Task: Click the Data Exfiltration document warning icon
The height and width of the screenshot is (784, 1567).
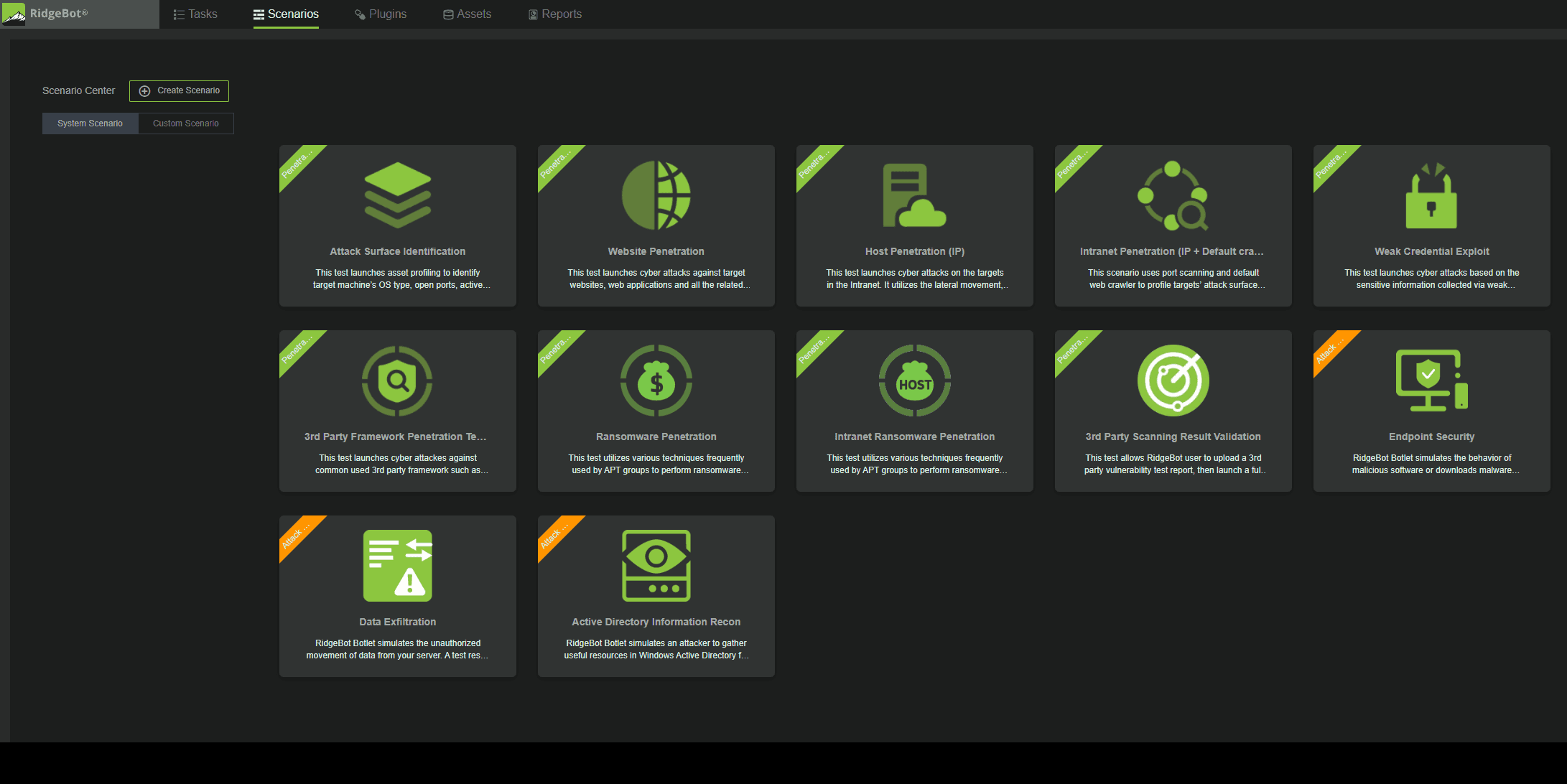Action: (x=398, y=566)
